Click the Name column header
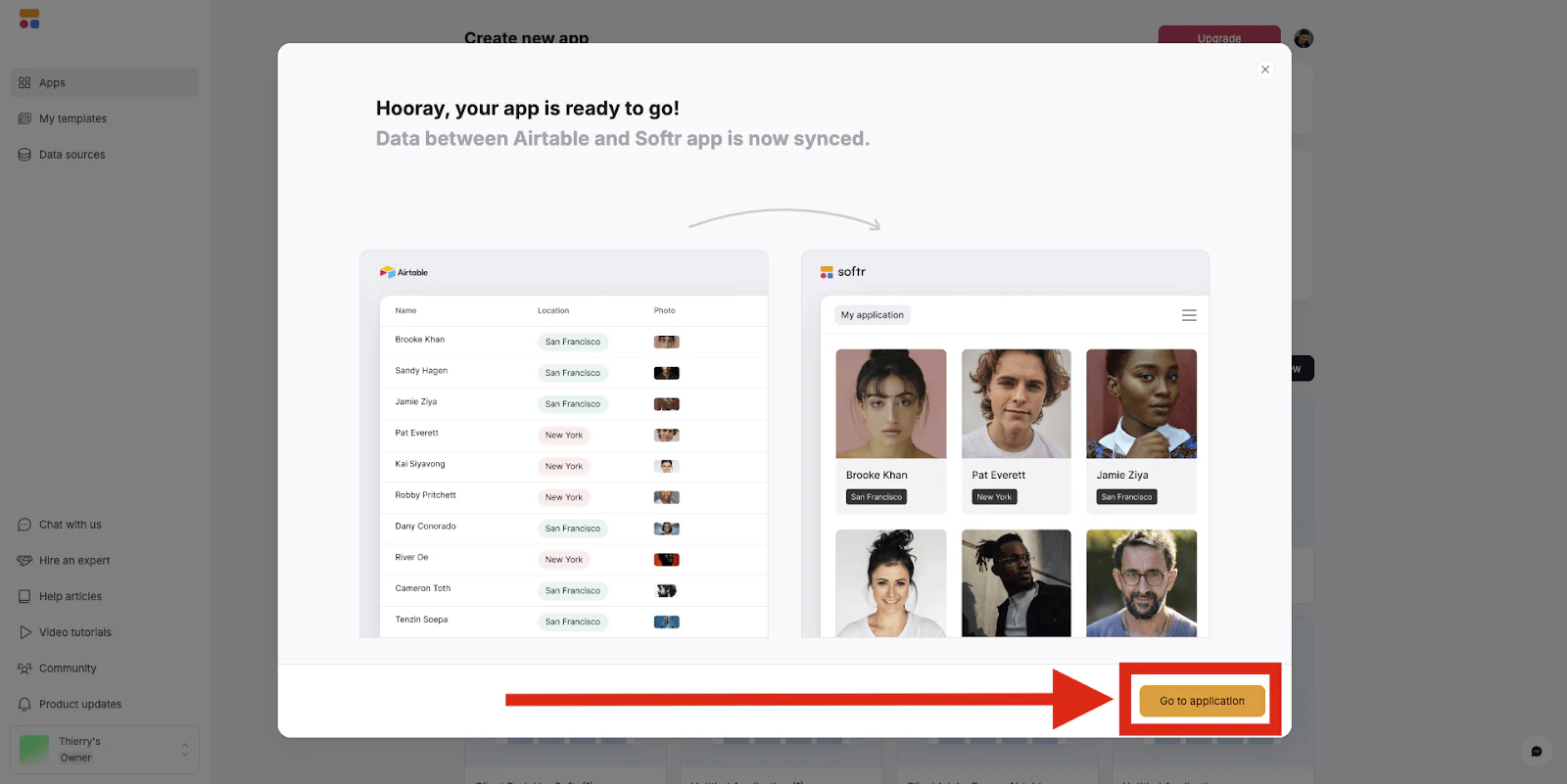The image size is (1567, 784). pos(406,311)
